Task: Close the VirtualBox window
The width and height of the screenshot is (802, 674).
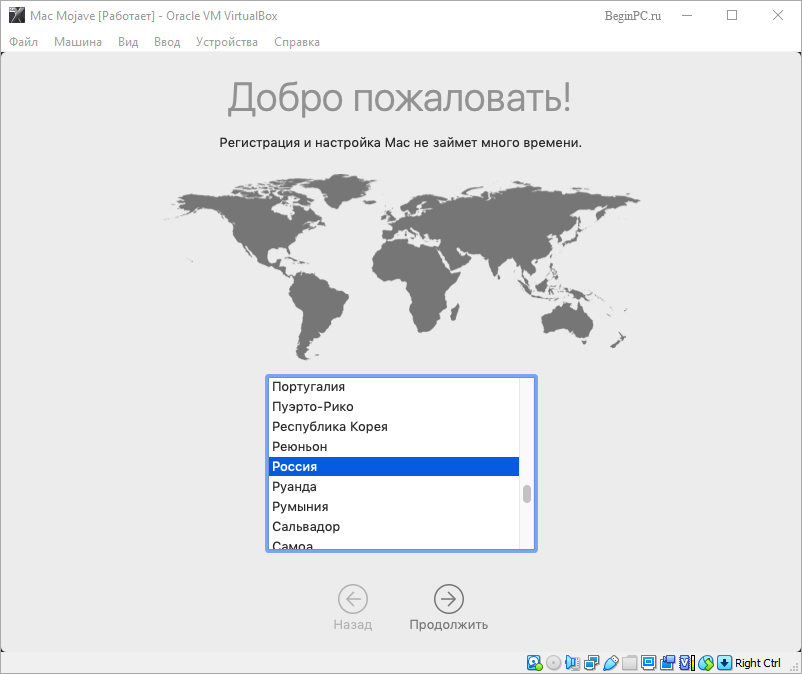Action: 778,16
